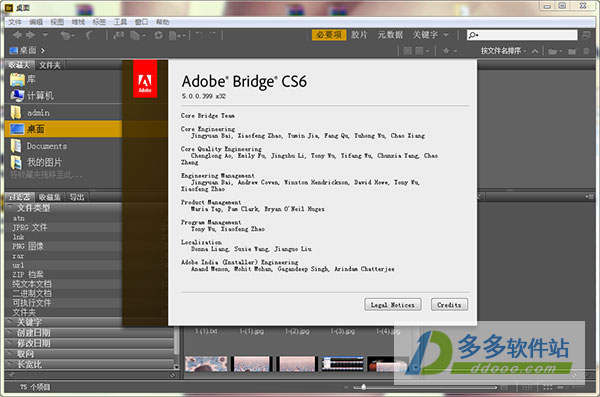600x397 pixels.
Task: Open the 窗口 menu
Action: (x=141, y=22)
